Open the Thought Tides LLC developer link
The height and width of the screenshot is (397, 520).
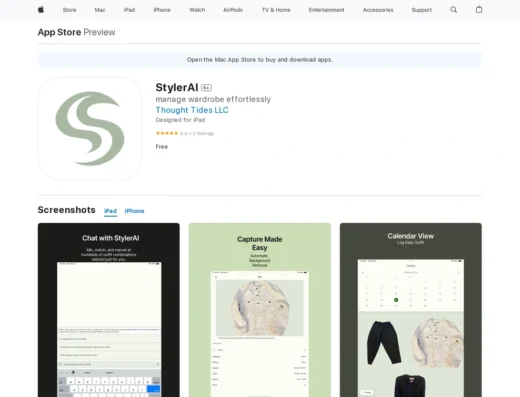[192, 110]
